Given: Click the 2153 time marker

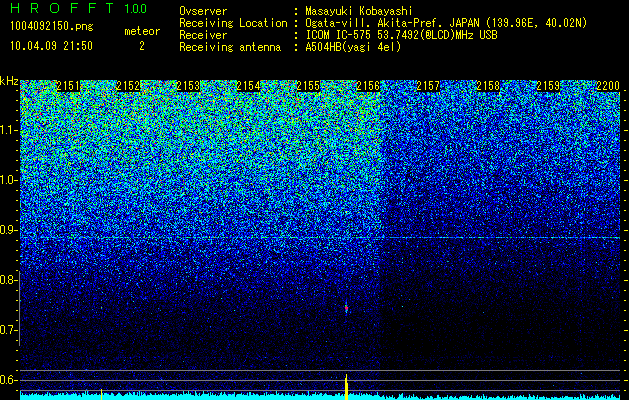Looking at the screenshot, I should 188,86.
